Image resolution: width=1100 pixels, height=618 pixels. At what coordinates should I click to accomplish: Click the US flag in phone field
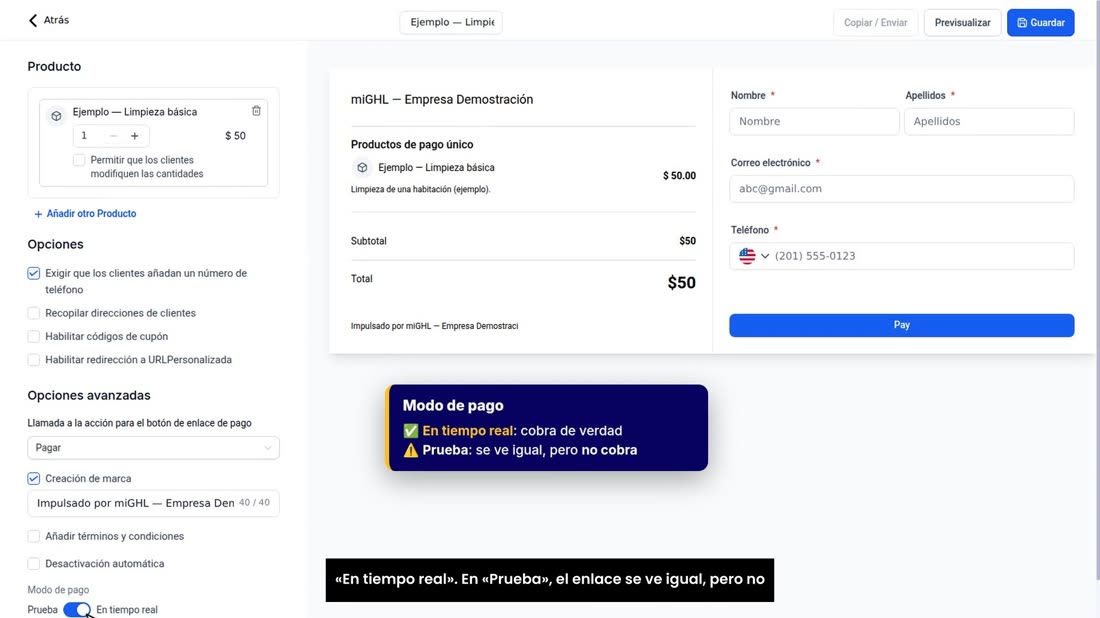(747, 256)
